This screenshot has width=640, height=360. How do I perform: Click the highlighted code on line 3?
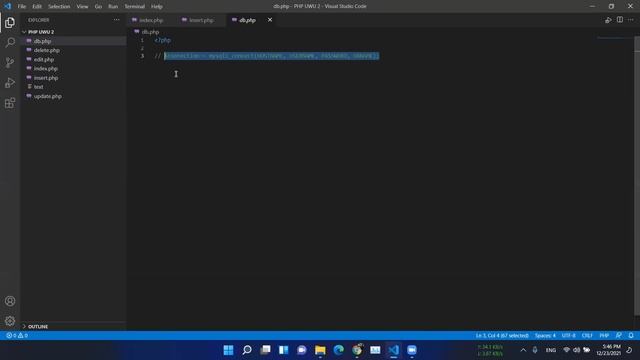(x=272, y=56)
